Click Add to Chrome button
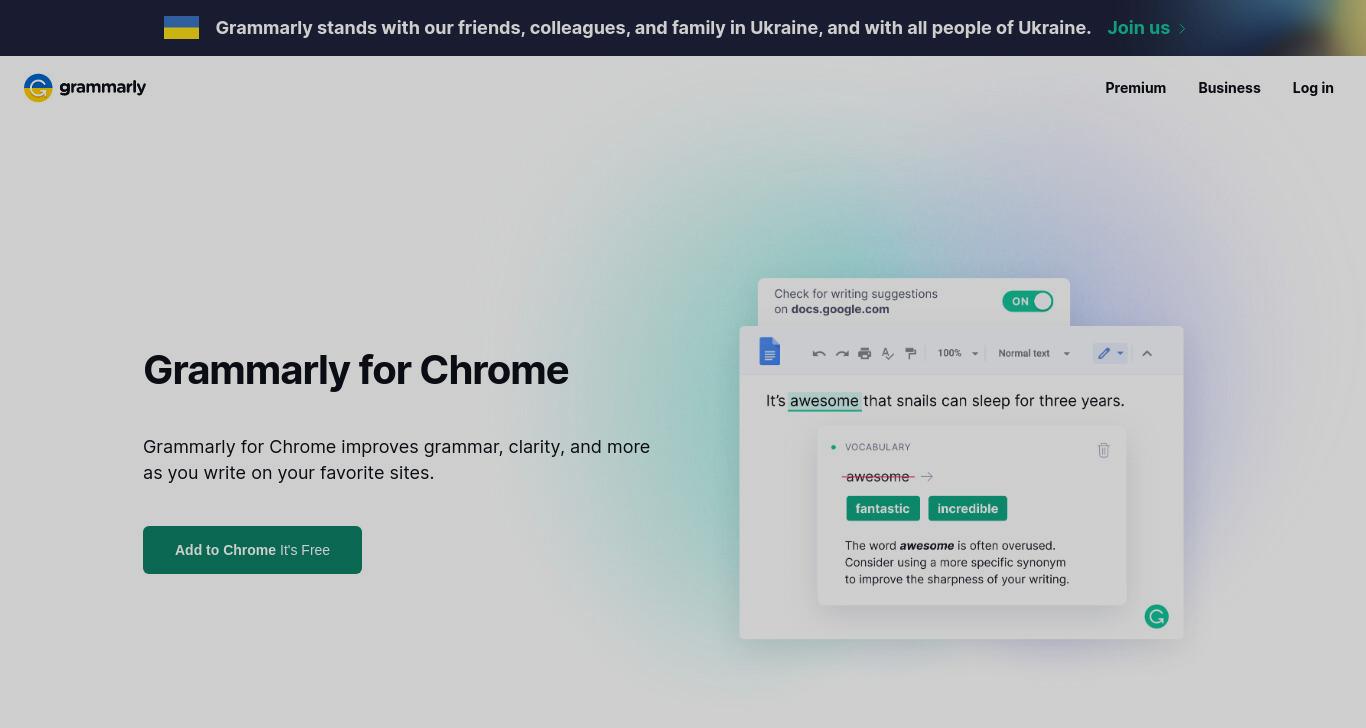Viewport: 1366px width, 728px height. click(252, 550)
